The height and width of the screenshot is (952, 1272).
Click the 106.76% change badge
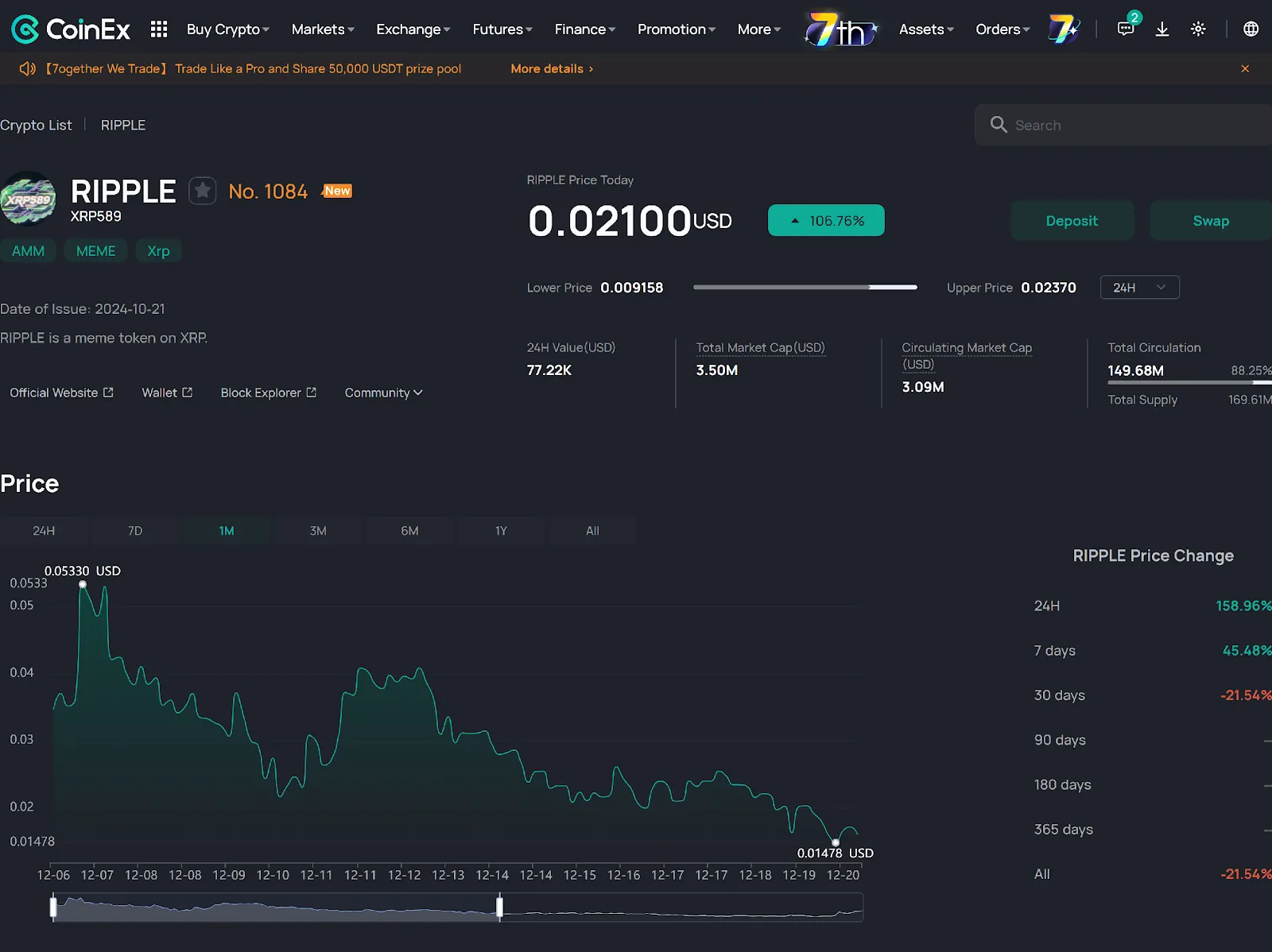[826, 221]
